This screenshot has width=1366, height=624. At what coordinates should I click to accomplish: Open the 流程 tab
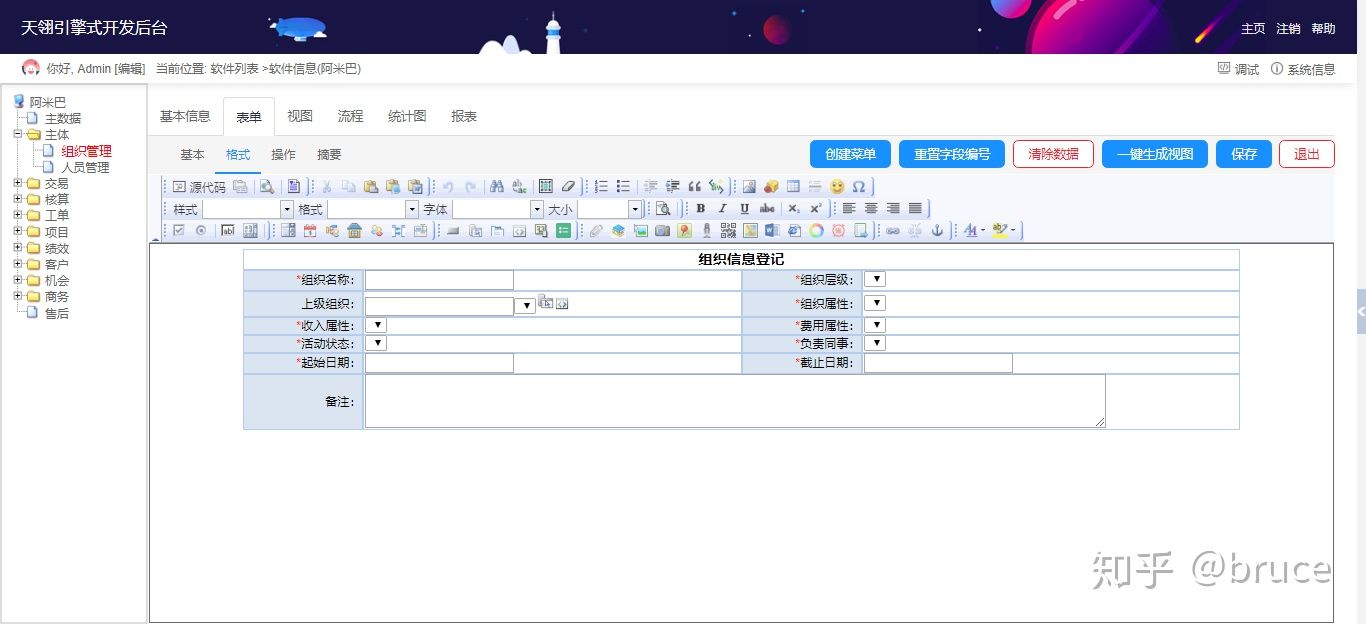tap(350, 116)
